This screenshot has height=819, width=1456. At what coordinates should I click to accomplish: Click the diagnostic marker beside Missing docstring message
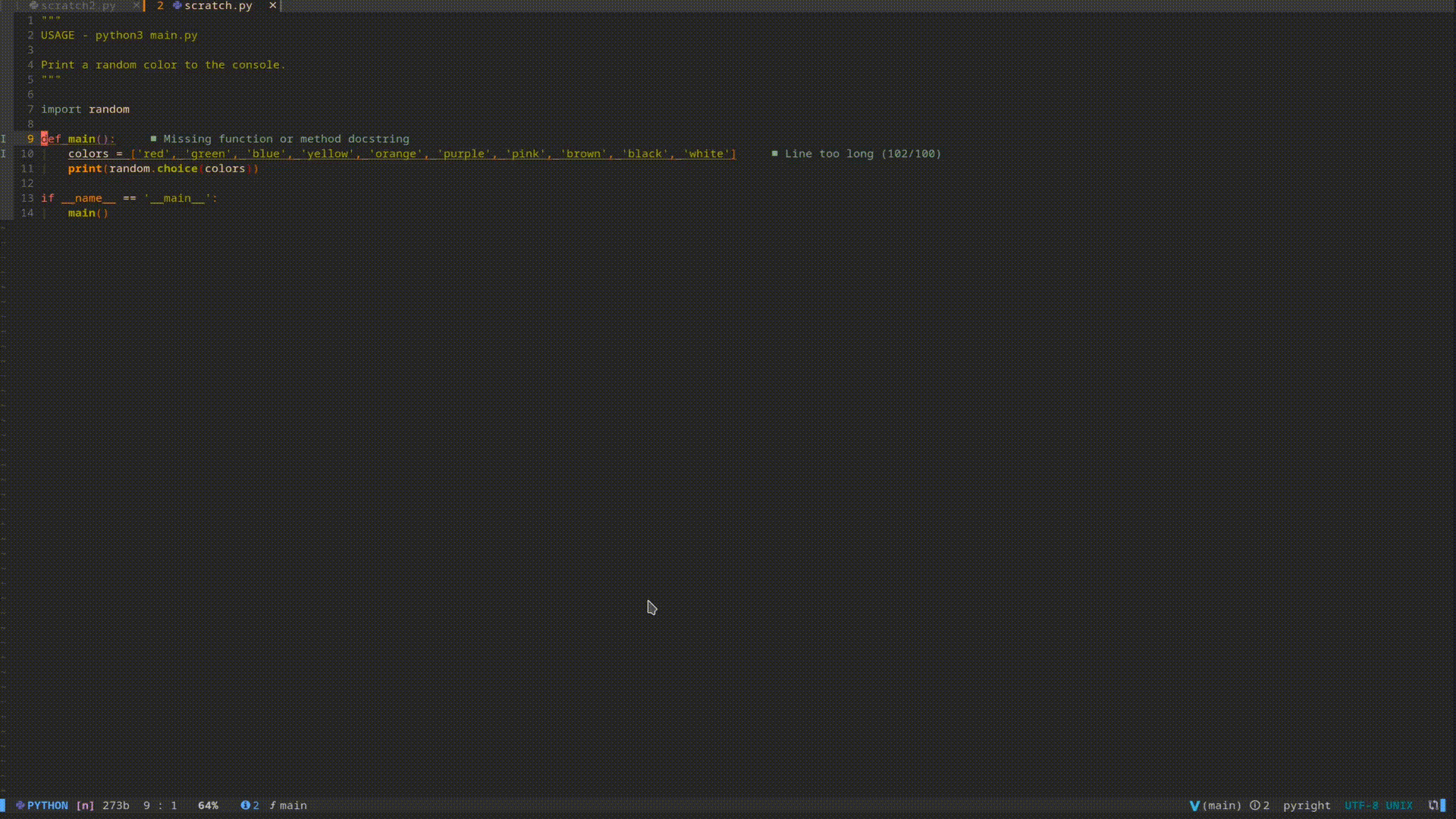click(153, 139)
